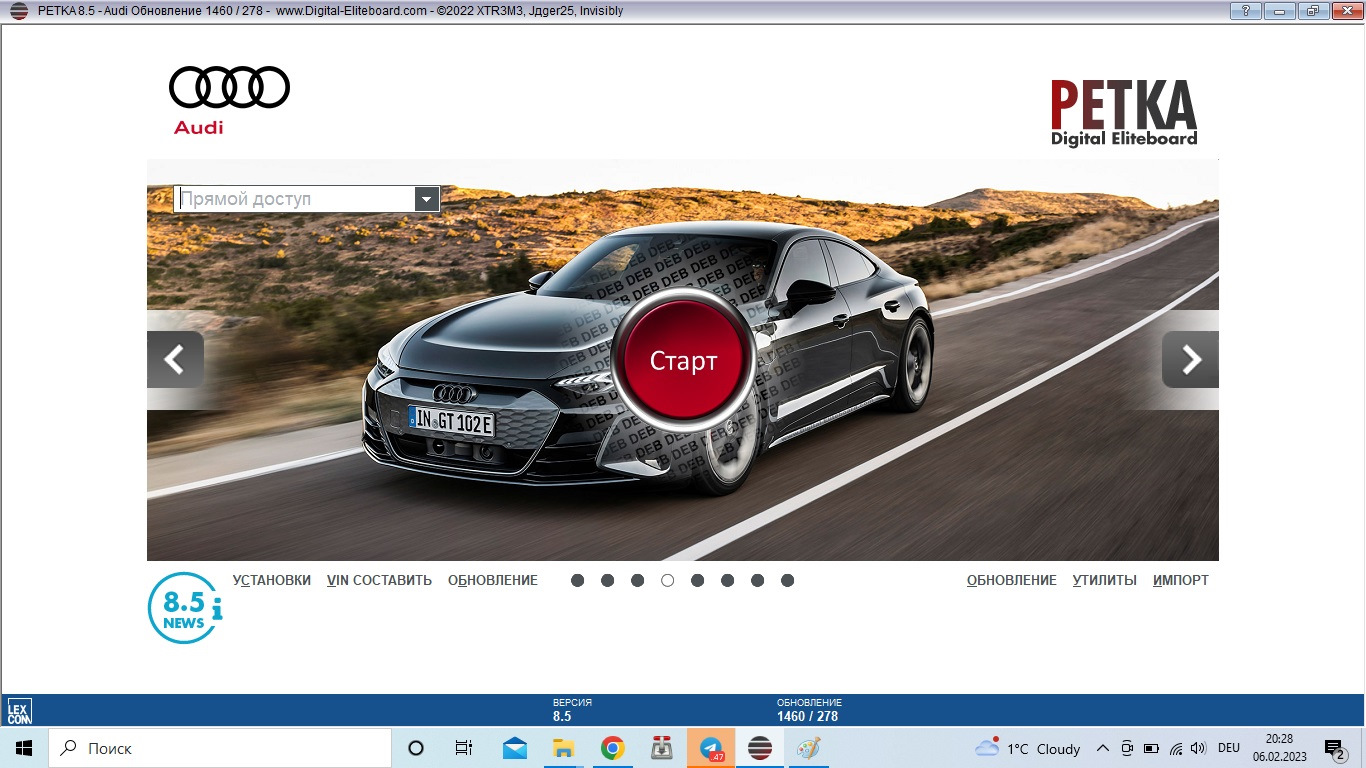Open ОБНОВЛЕНИЕ beside УТИЛИТЫ
Screen dimensions: 1366x768
[x=1012, y=580]
